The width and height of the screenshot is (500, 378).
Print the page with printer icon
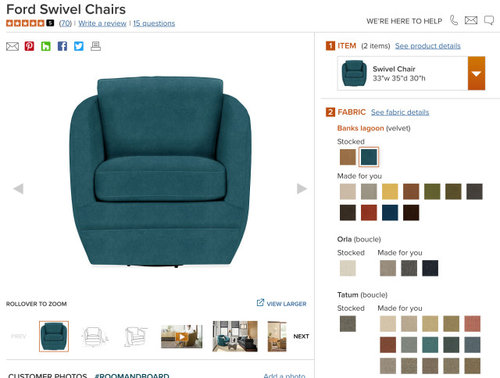96,46
